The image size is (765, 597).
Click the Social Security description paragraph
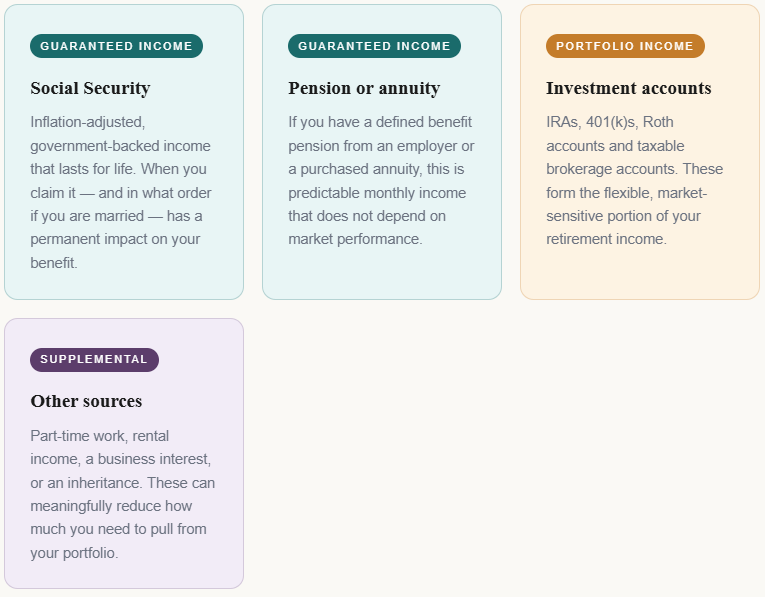121,192
